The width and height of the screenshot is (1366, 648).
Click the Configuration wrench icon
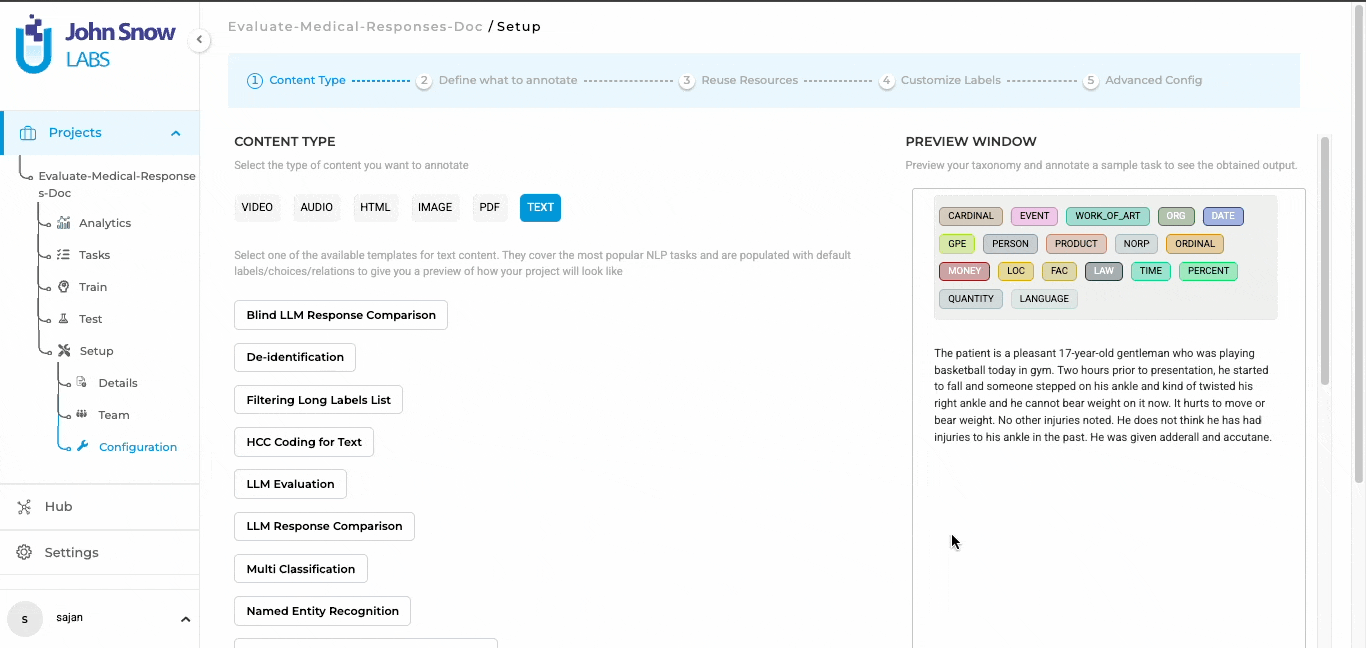[83, 447]
